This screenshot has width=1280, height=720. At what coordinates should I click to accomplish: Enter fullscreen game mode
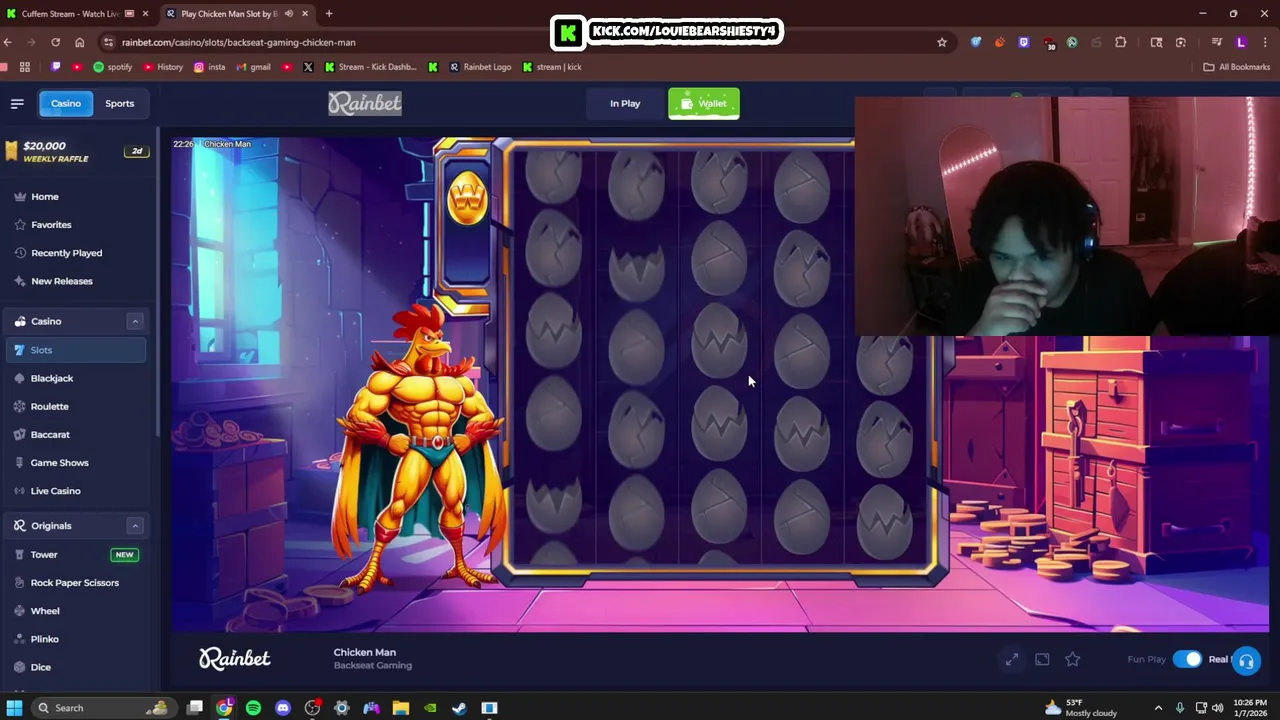pos(1012,659)
